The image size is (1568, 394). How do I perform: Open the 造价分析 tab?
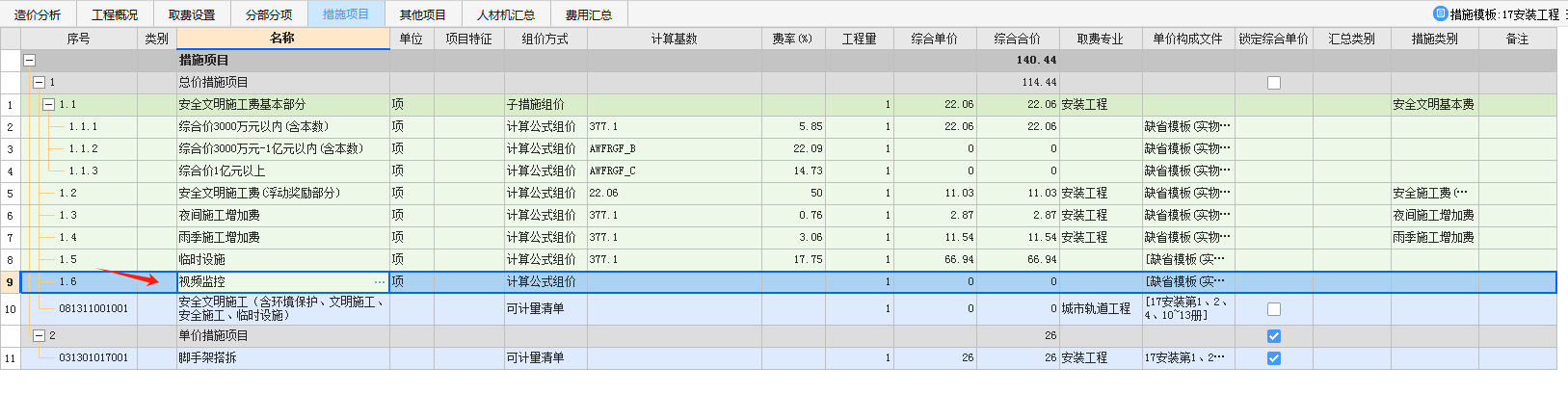[x=38, y=14]
